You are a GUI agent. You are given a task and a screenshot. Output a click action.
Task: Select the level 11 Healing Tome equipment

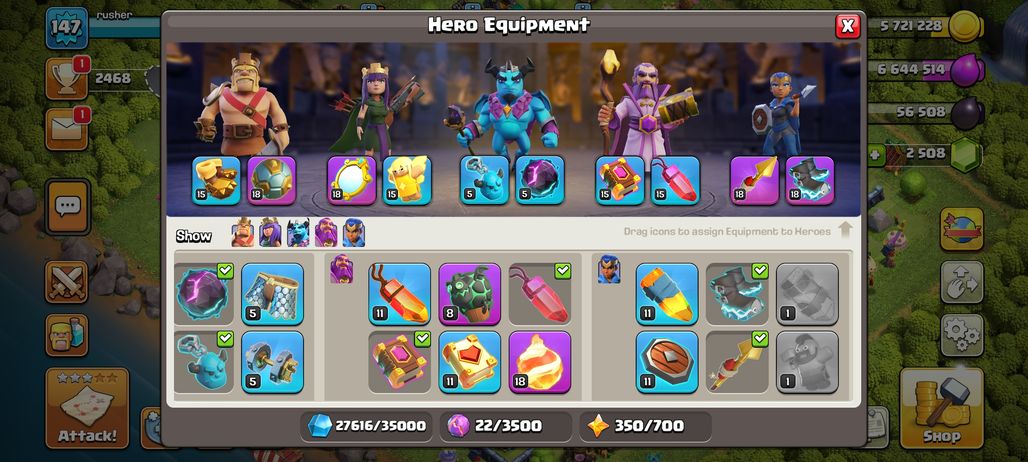(x=469, y=362)
